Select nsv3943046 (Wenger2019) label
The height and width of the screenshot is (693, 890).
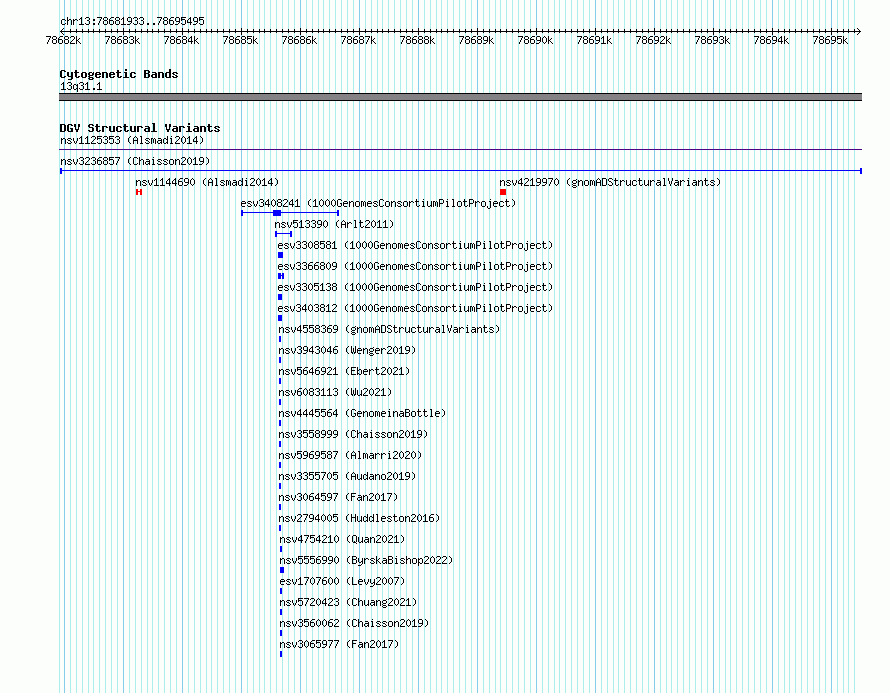click(x=347, y=350)
